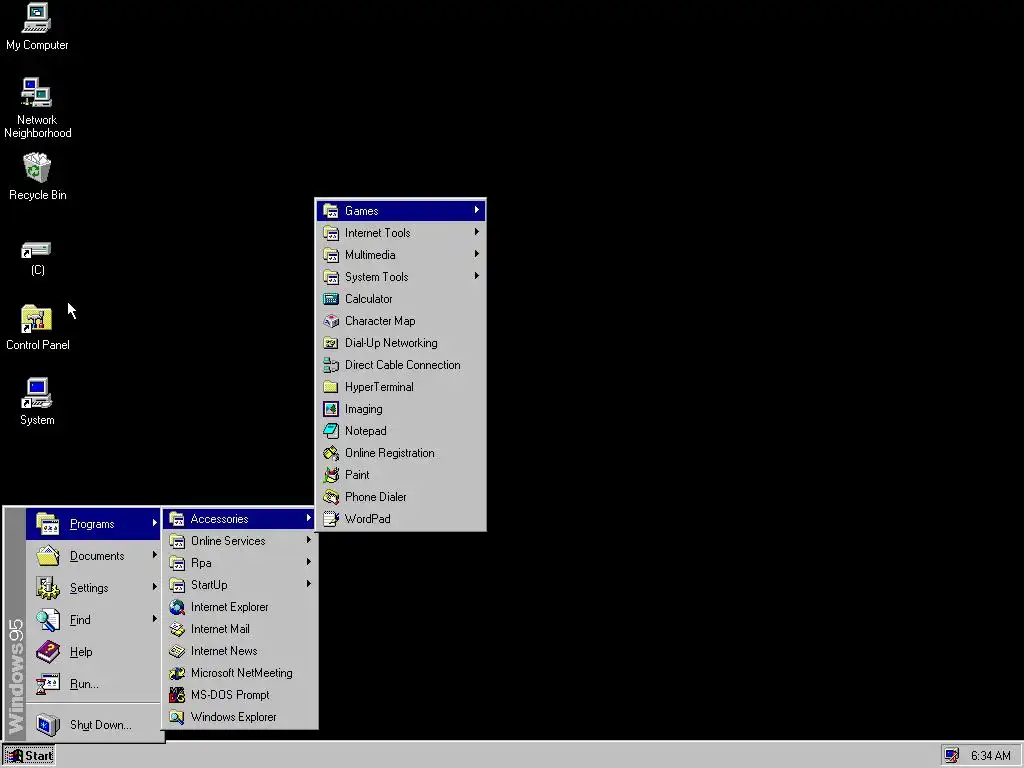The height and width of the screenshot is (768, 1024).
Task: Expand the Rpa submenu arrow
Action: tap(308, 562)
